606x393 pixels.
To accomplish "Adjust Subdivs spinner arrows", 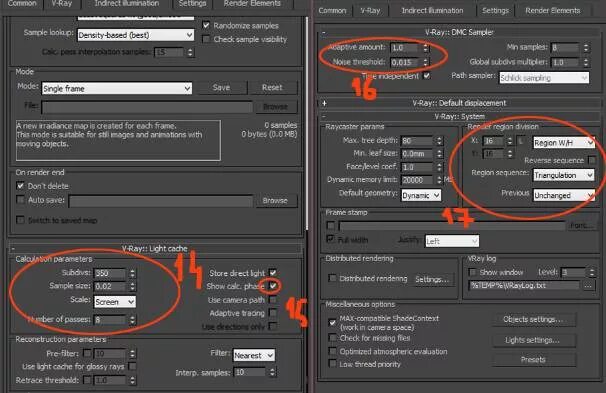I will point(133,273).
